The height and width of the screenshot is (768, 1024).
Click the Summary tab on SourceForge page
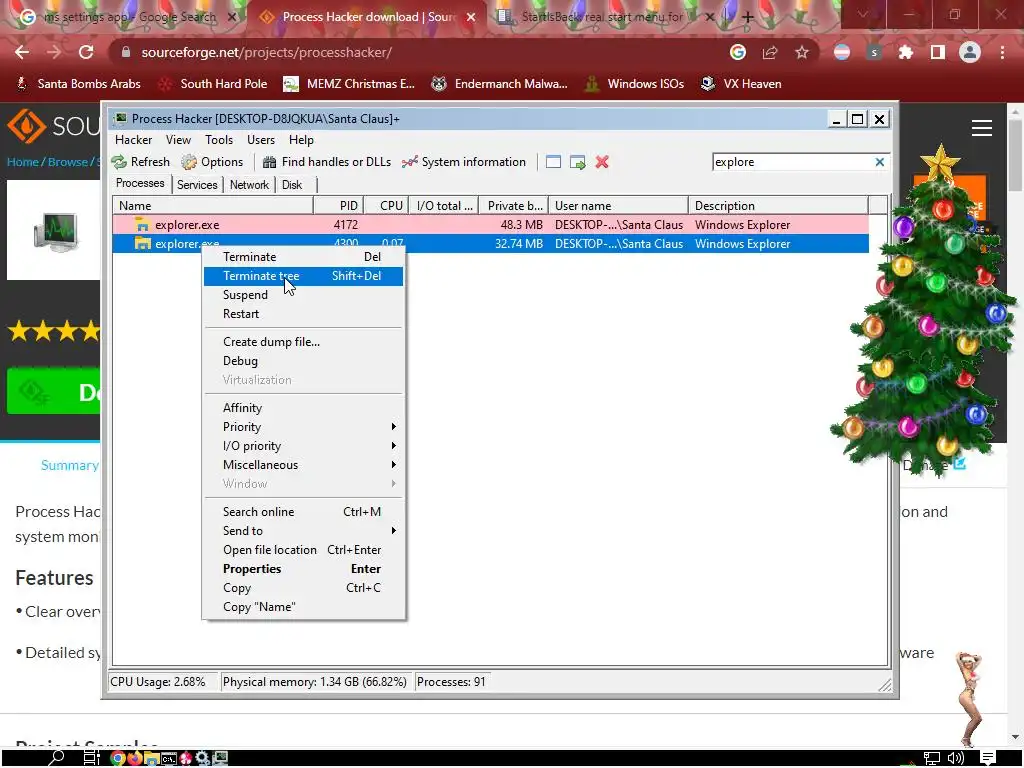(x=69, y=465)
